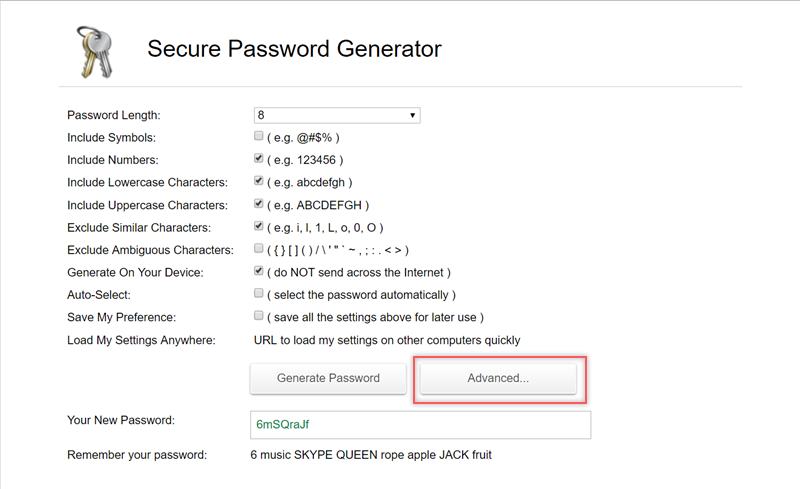Toggle Include Uppercase Characters checkbox
Screen dimensions: 800x489
(259, 204)
